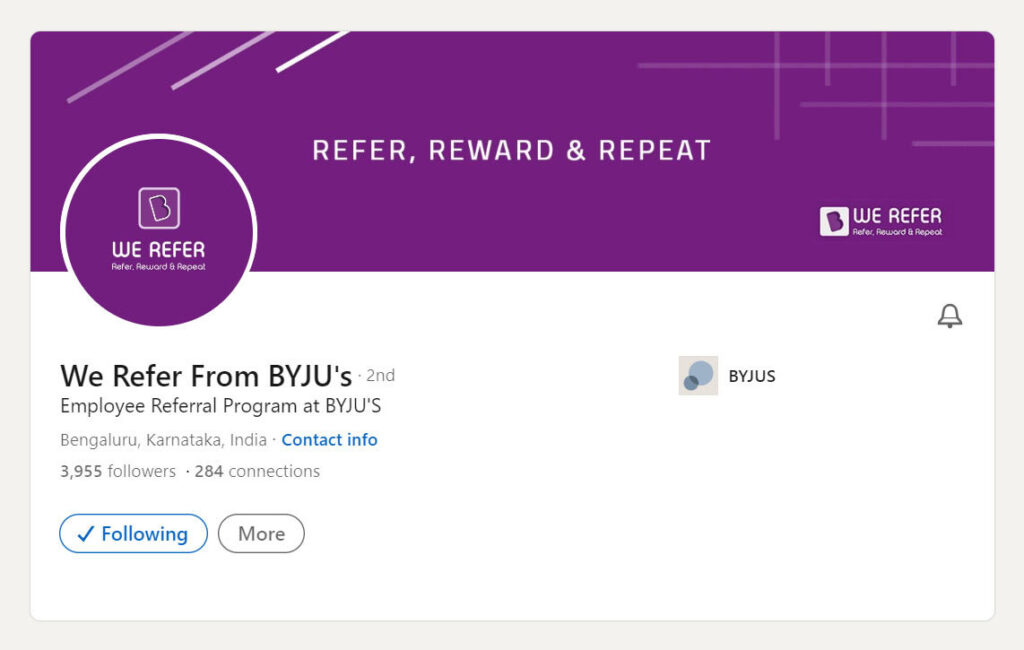Click the Bengaluru, Karnataka, India location text
1024x650 pixels.
[163, 440]
